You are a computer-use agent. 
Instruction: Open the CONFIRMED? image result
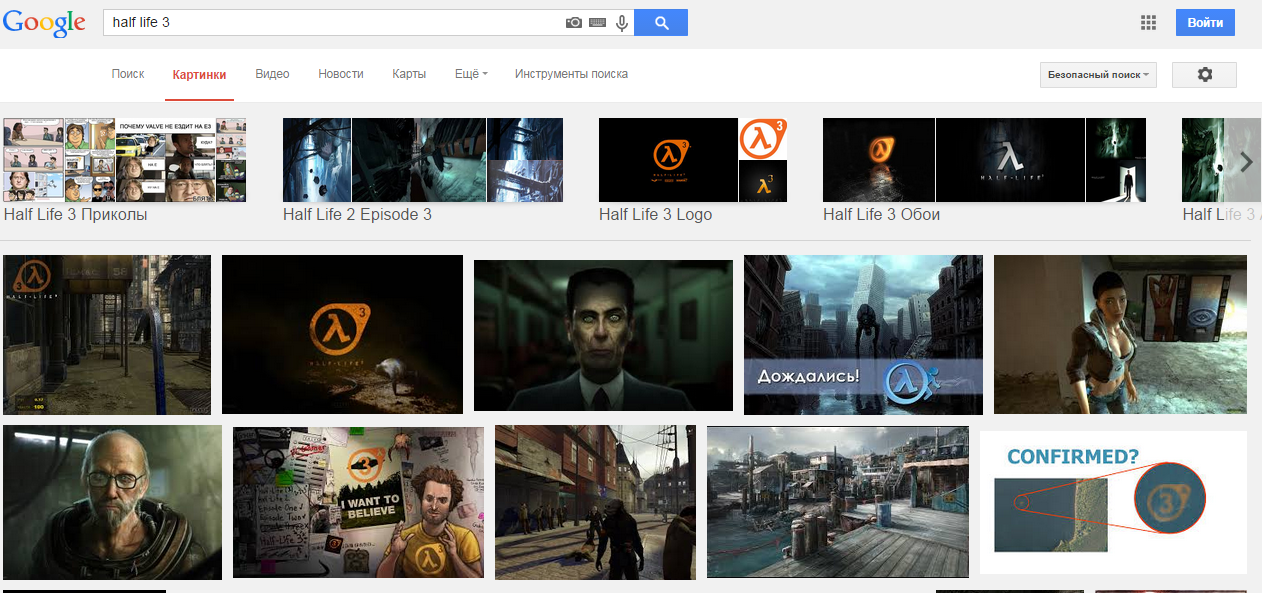coord(1113,502)
